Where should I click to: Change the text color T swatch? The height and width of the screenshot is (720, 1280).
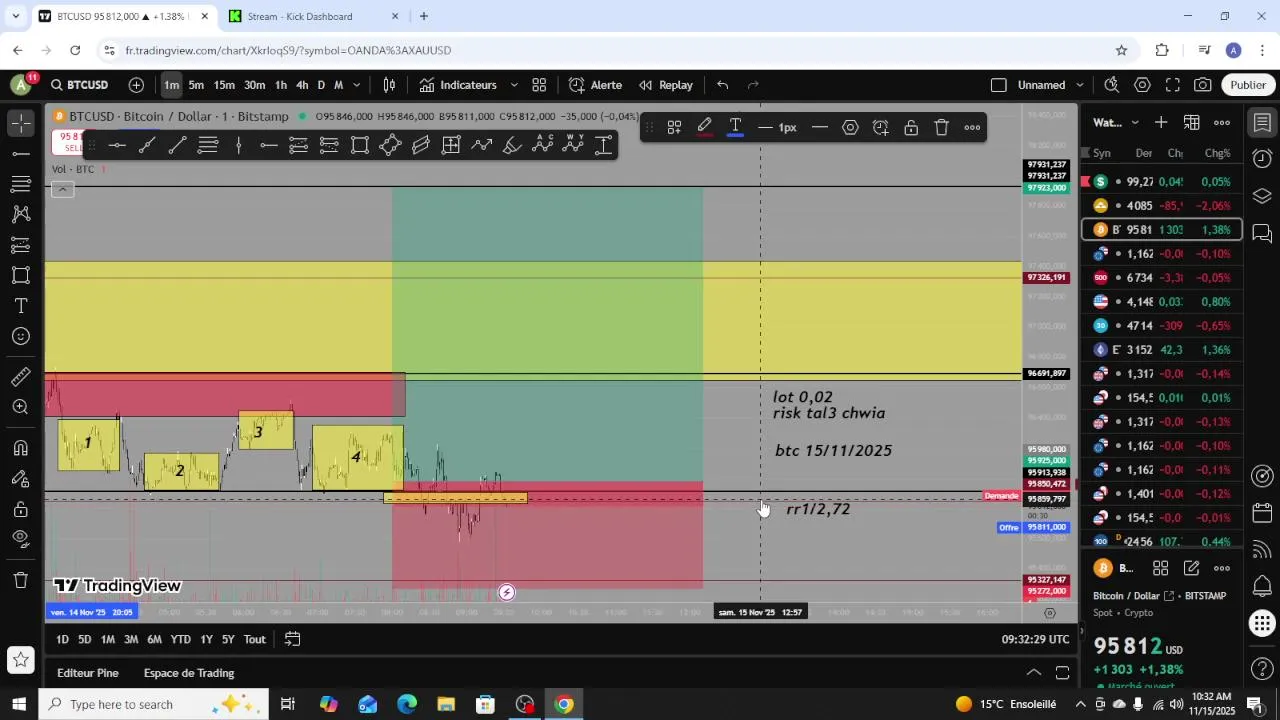coord(735,128)
